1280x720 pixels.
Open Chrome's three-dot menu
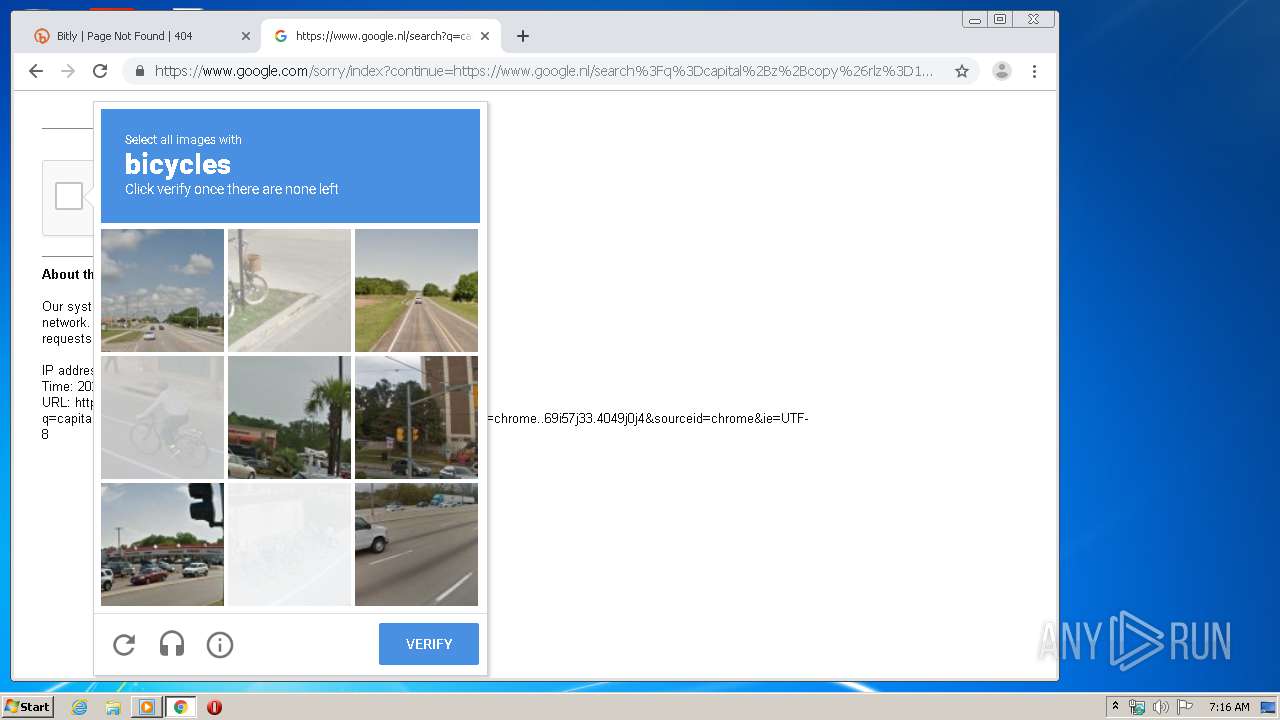1034,71
